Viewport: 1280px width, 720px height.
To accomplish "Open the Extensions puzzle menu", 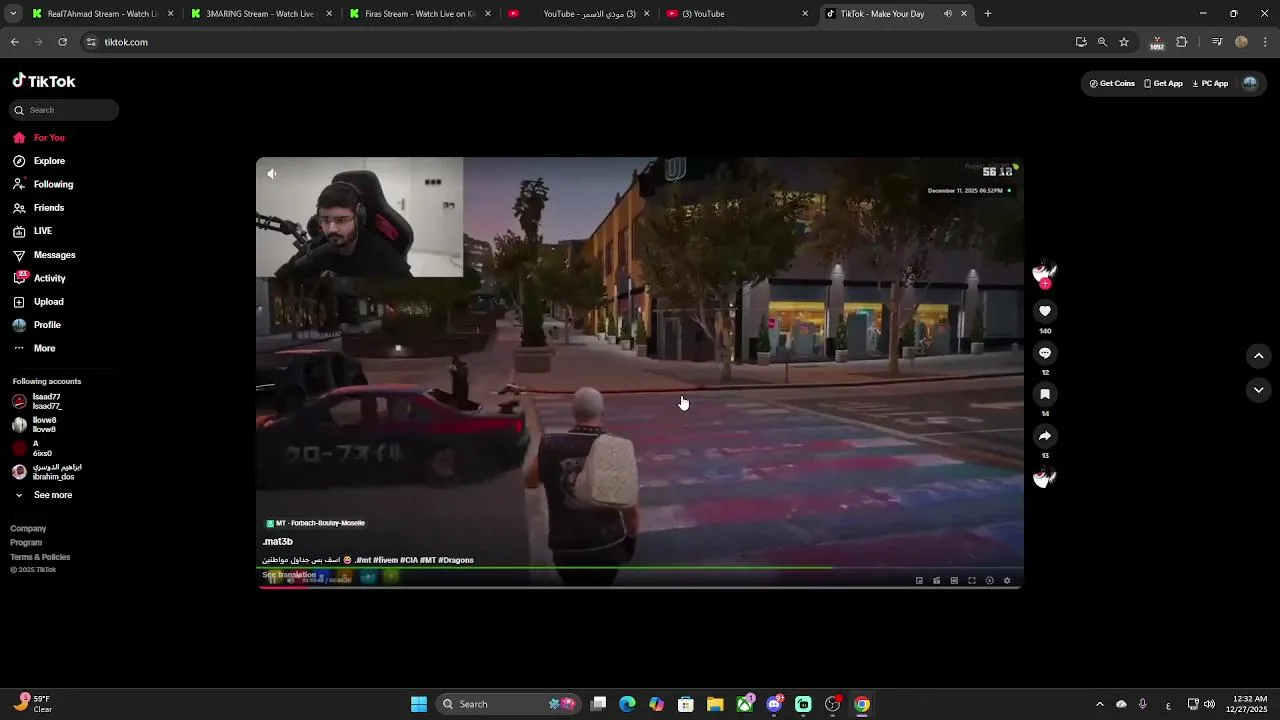I will (1182, 42).
